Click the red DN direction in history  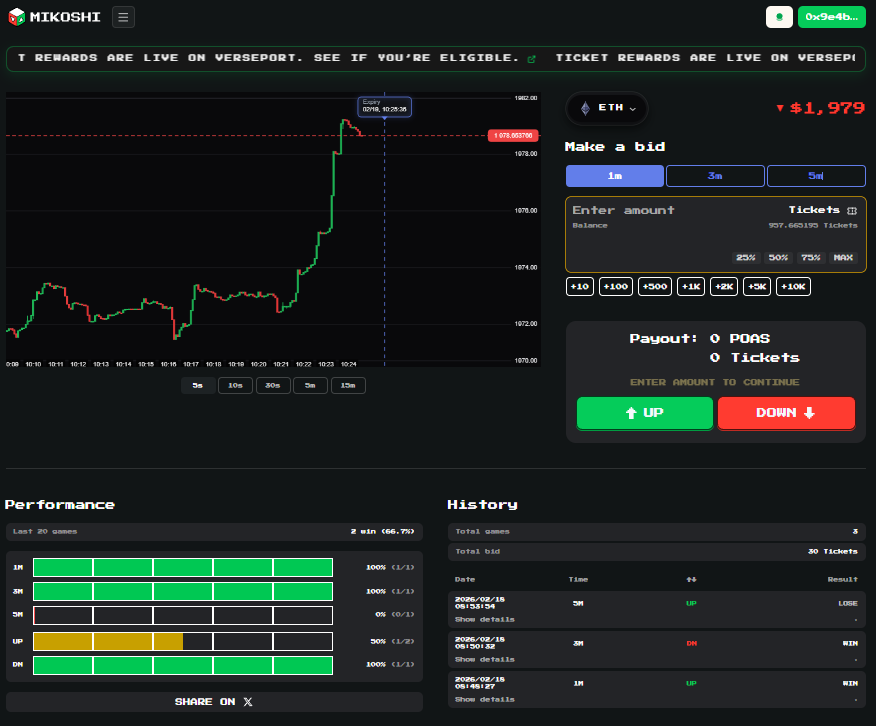tap(691, 643)
